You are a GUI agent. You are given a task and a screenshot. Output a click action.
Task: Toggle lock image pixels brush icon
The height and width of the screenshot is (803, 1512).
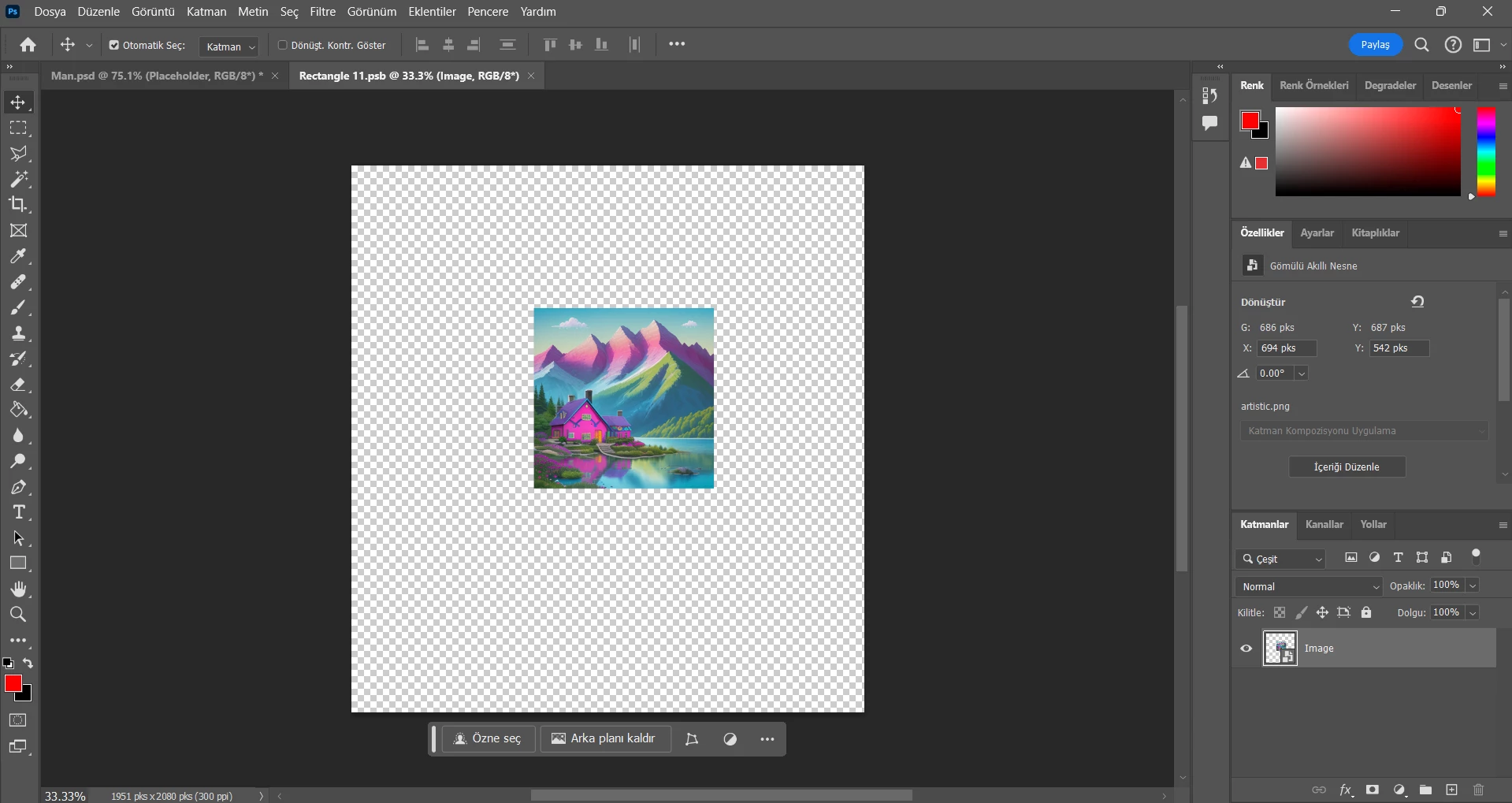[x=1301, y=612]
